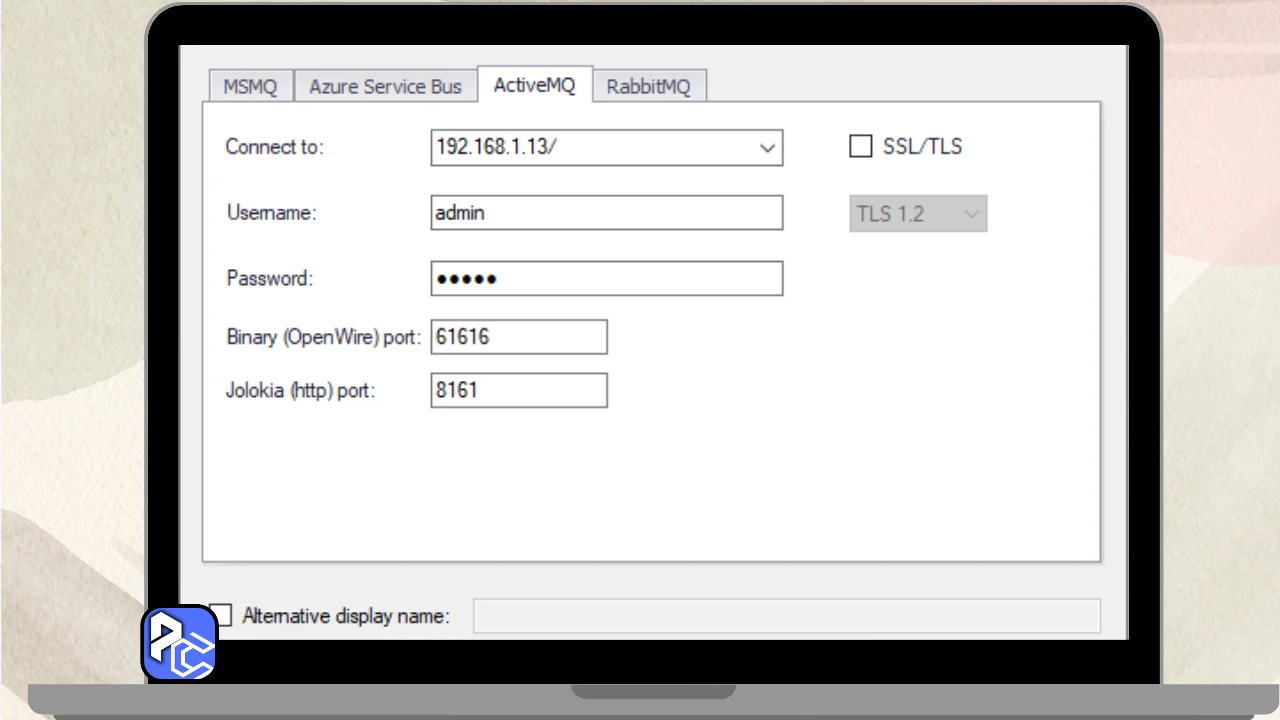This screenshot has height=720, width=1280.
Task: Switch to the RabbitMQ tab
Action: (x=649, y=86)
